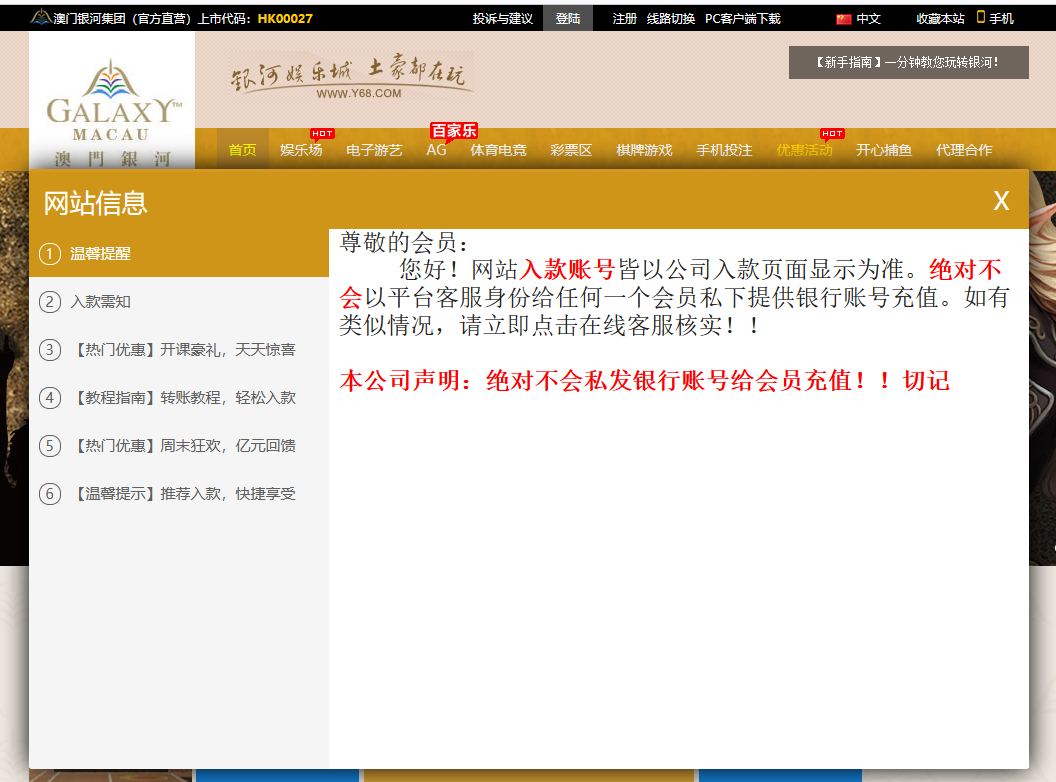Click the mobile phone icon next to 手机
Viewport: 1056px width, 782px height.
(x=981, y=17)
